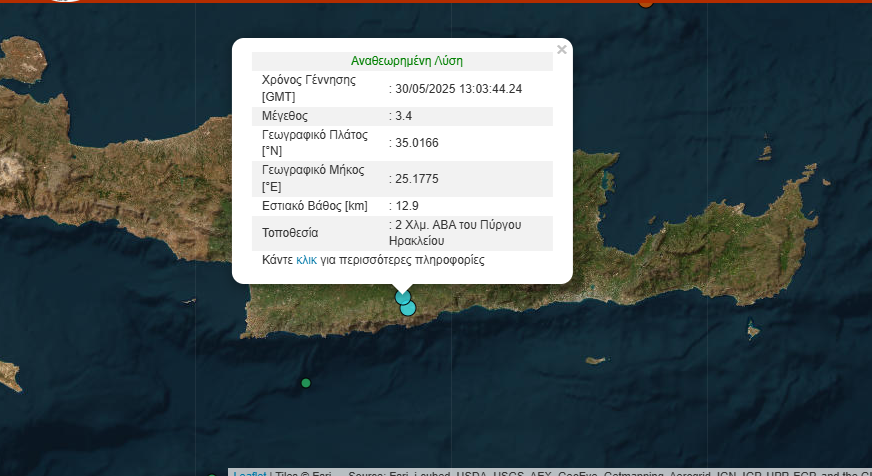Click the origin time value 30/05/2025 13:03:44.24
Screen dimensions: 872x476
click(x=459, y=89)
